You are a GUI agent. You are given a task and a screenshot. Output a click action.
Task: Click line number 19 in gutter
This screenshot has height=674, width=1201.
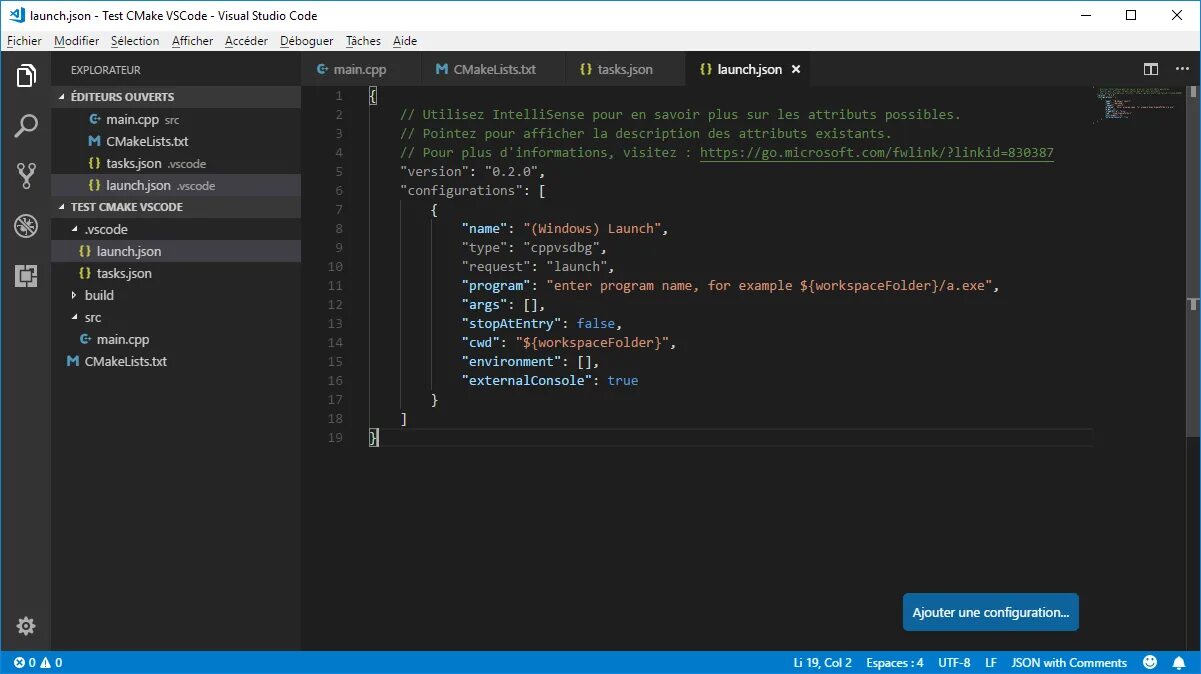point(335,437)
